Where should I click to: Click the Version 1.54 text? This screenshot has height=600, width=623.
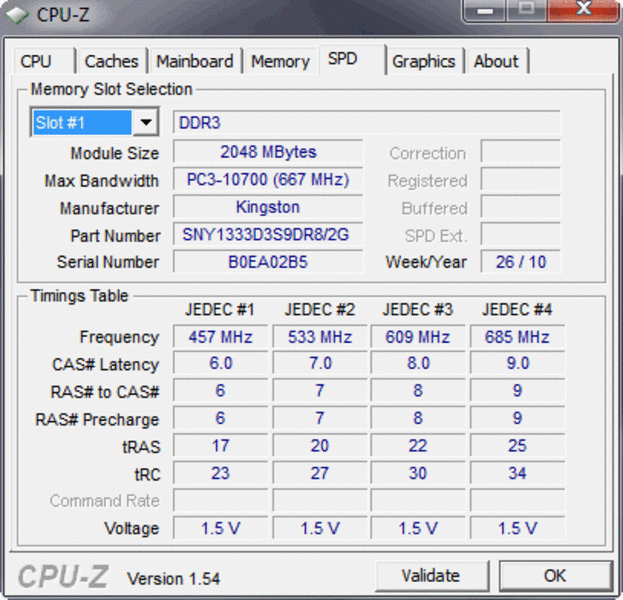[x=173, y=579]
